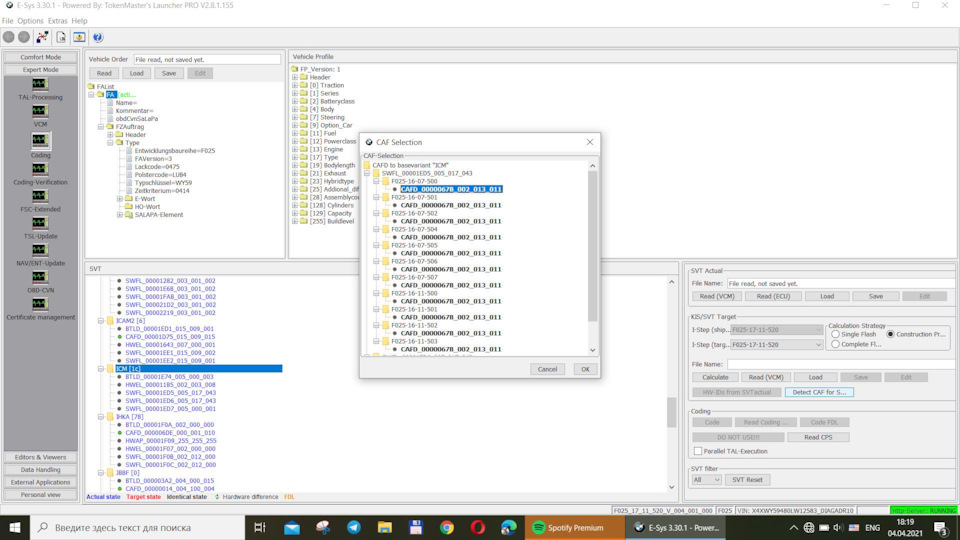The width and height of the screenshot is (960, 540).
Task: Click the yellow monitor toolbar icon
Action: pos(79,37)
